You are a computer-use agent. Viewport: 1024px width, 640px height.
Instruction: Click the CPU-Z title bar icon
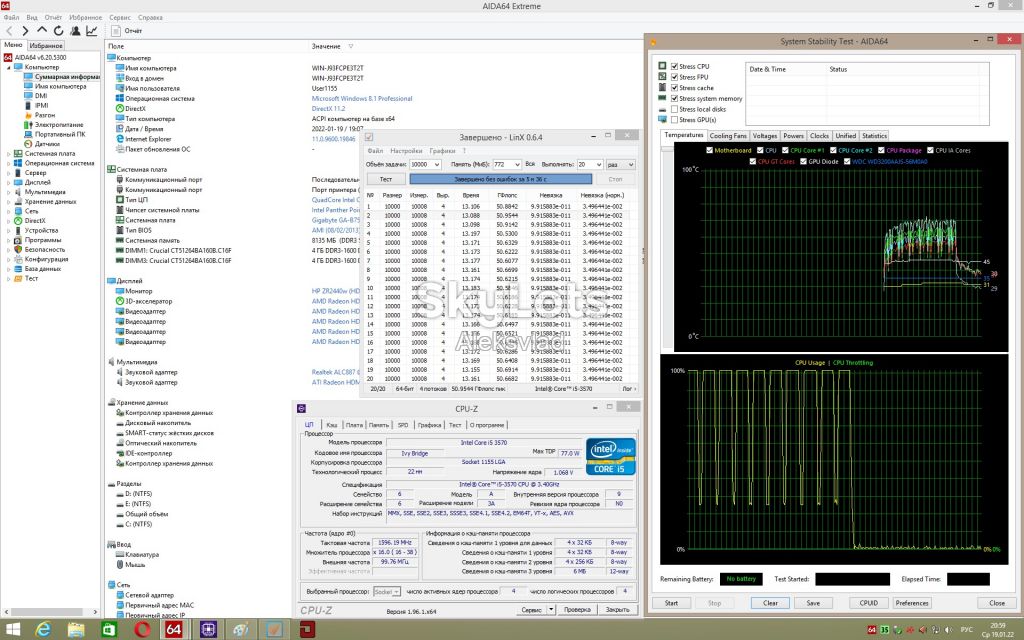click(x=301, y=409)
